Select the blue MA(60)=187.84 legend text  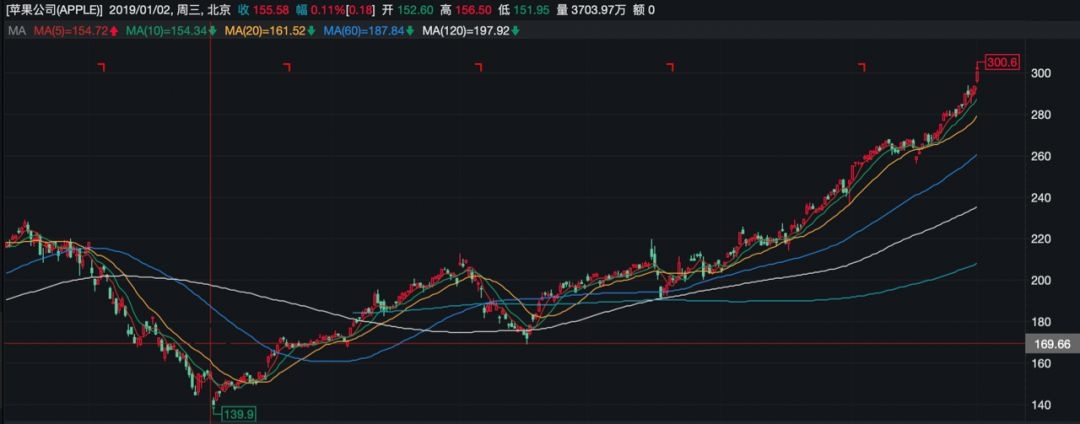coord(364,31)
